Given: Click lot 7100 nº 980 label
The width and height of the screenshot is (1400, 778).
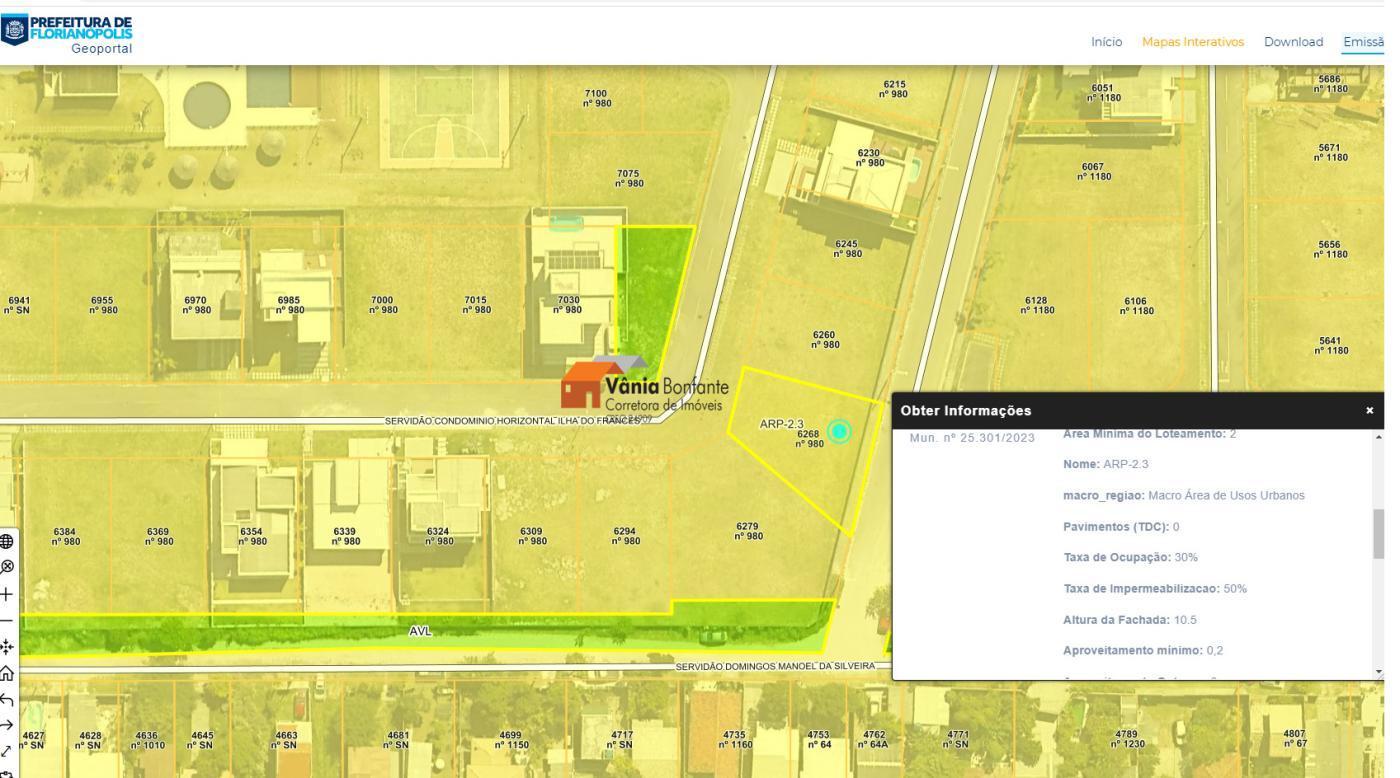Looking at the screenshot, I should pos(597,98).
